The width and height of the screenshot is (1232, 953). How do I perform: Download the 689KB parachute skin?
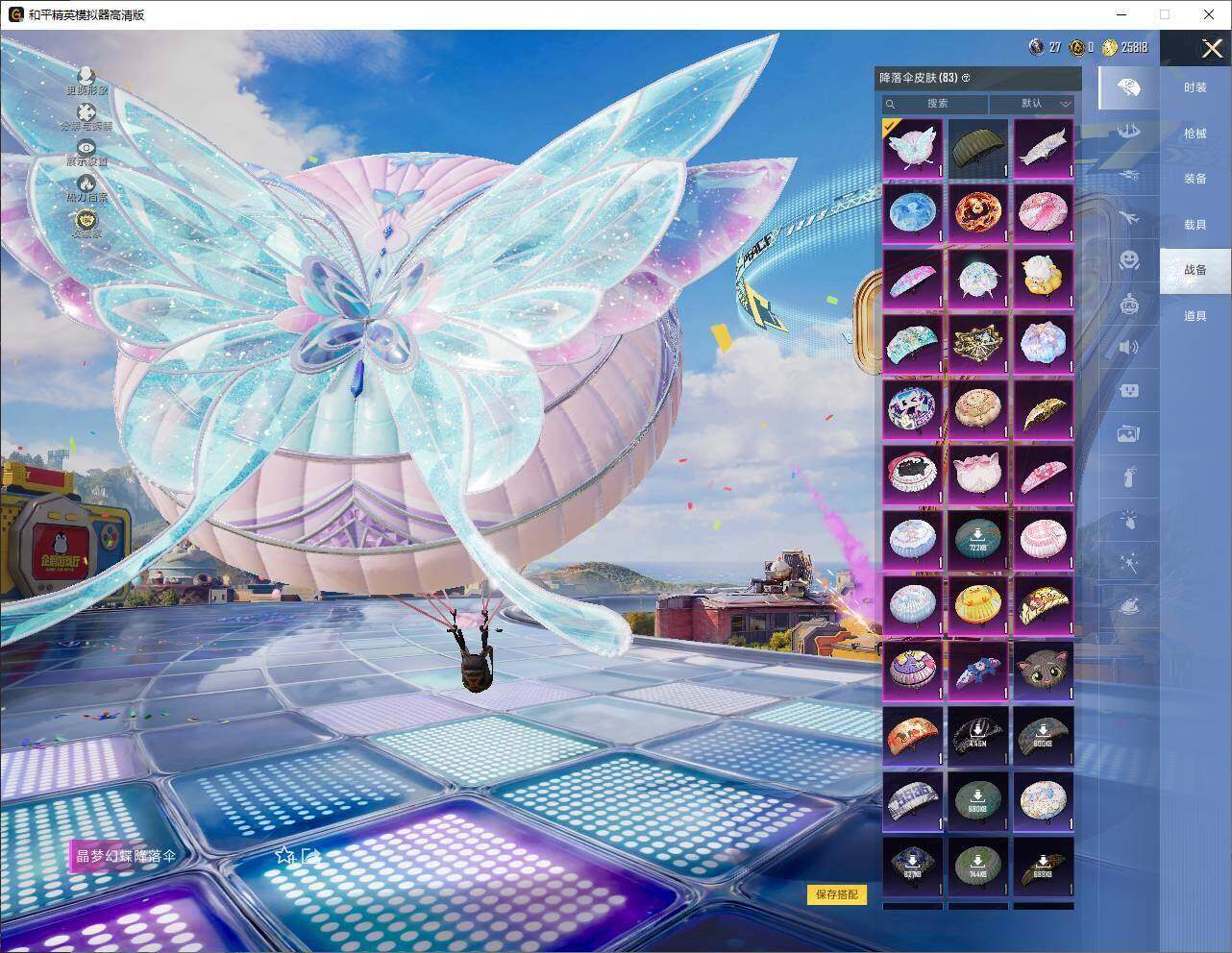click(x=1044, y=867)
